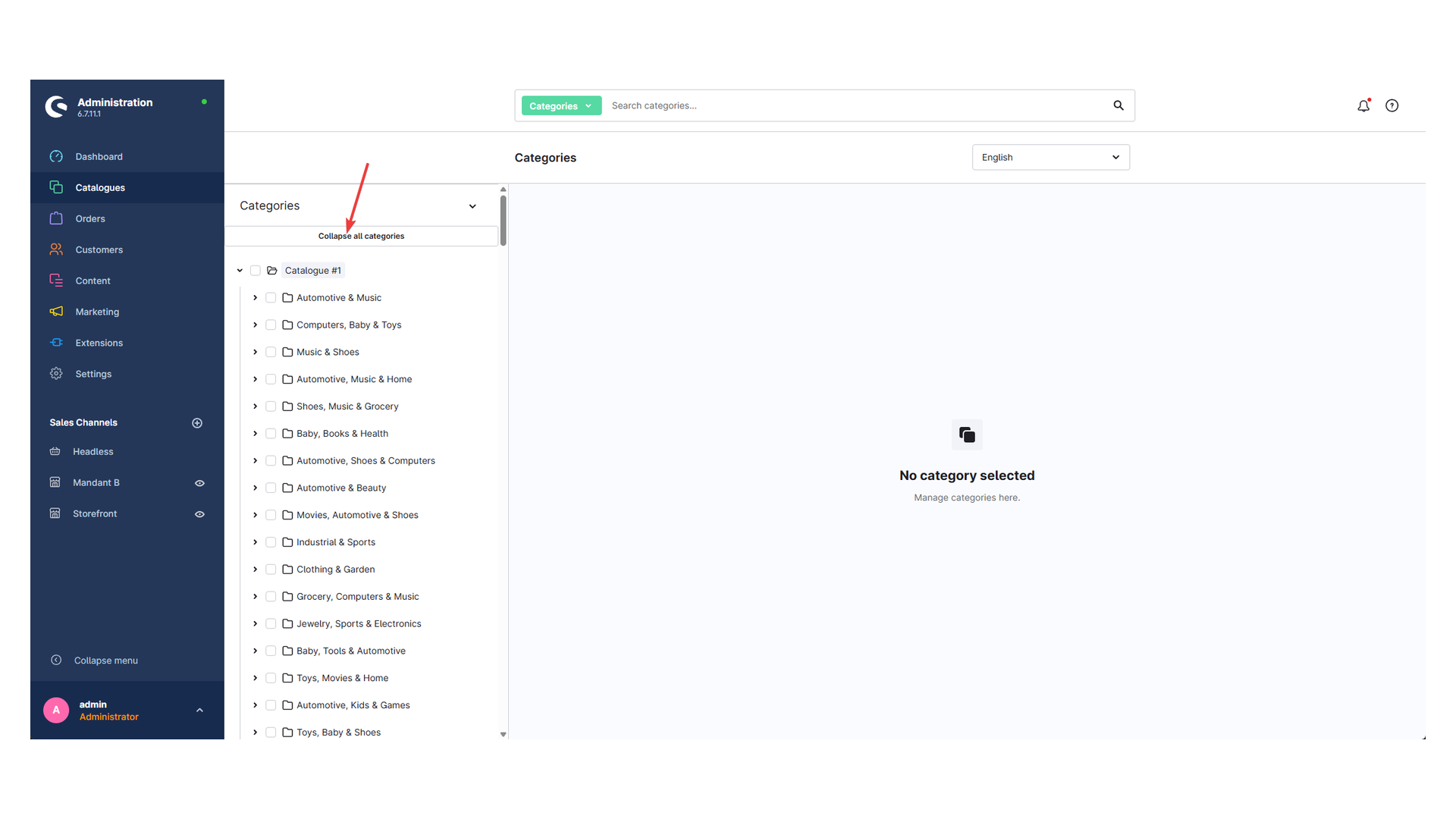Check the Music & Shoes checkbox
The width and height of the screenshot is (1456, 819).
(271, 352)
